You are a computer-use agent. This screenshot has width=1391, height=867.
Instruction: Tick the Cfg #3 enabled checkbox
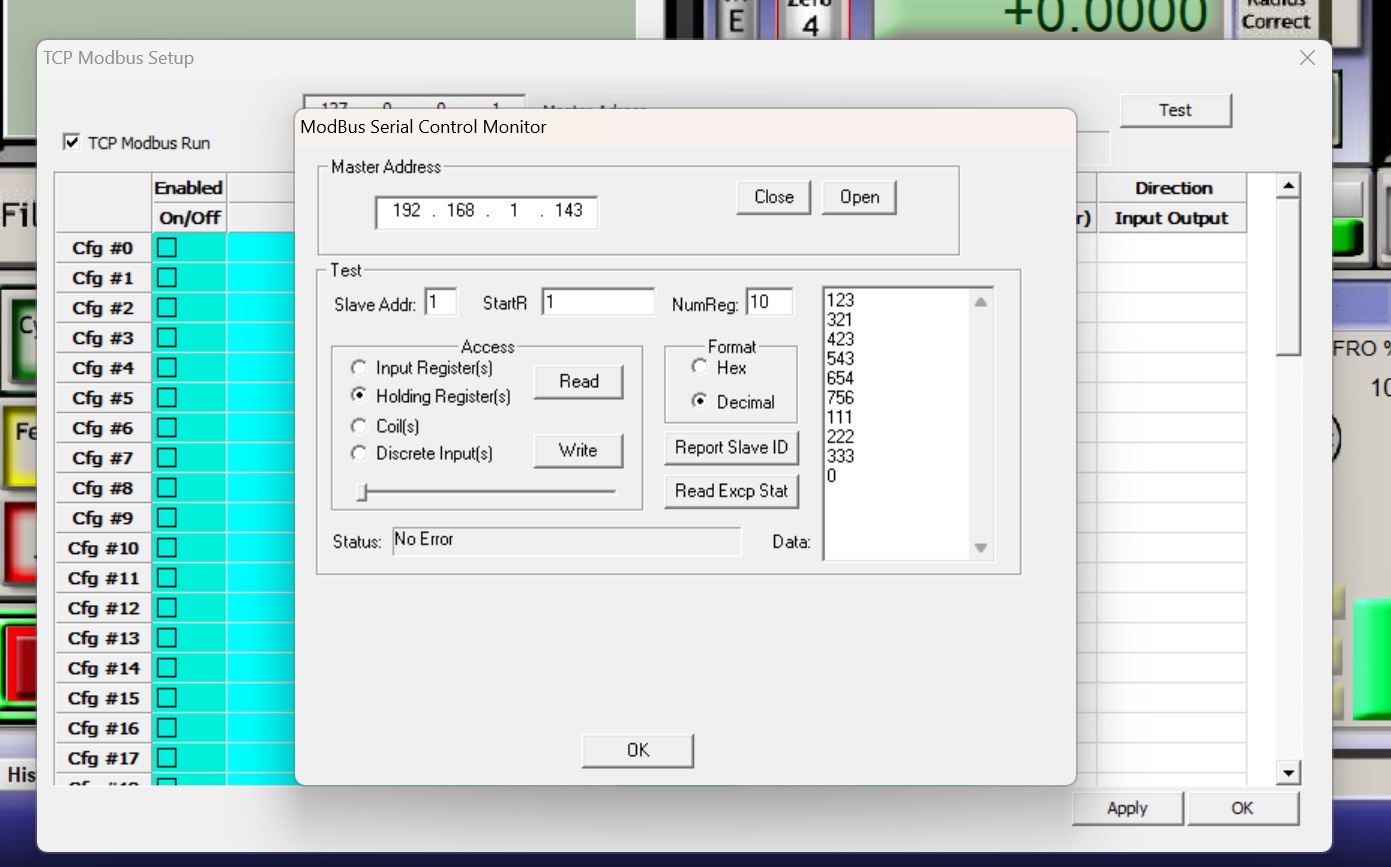point(167,338)
